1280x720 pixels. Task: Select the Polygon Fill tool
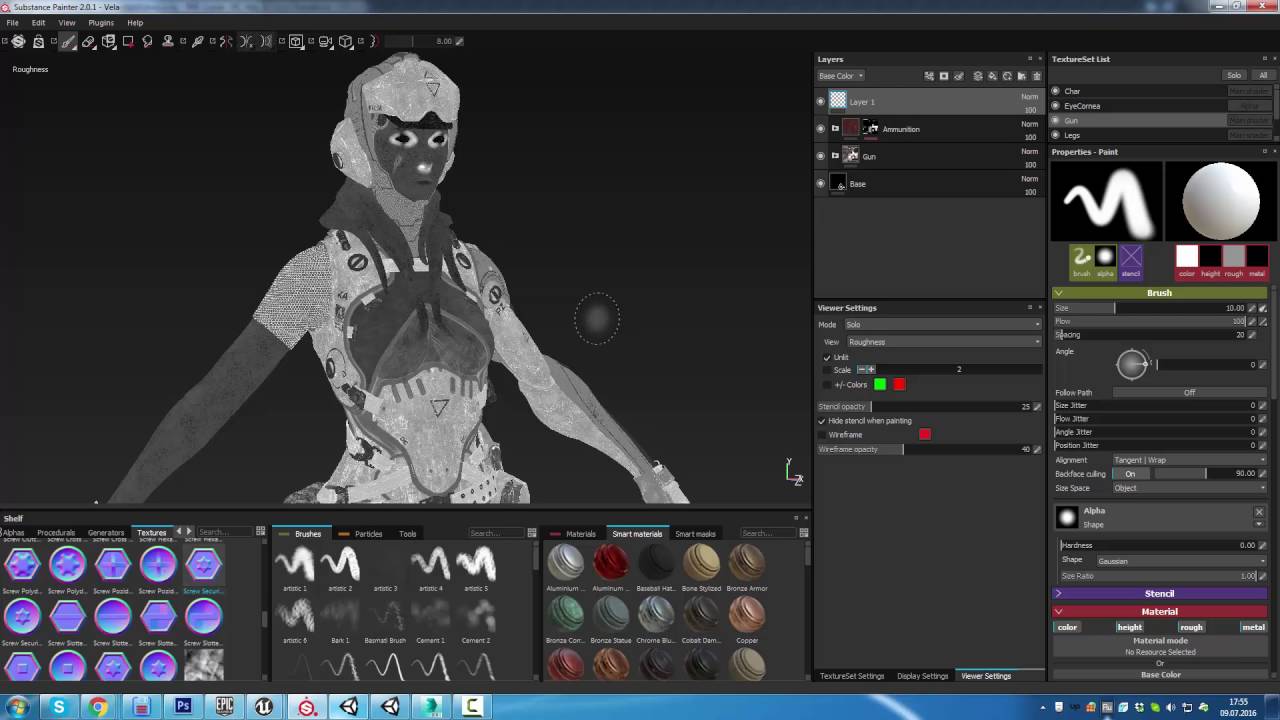click(x=128, y=41)
